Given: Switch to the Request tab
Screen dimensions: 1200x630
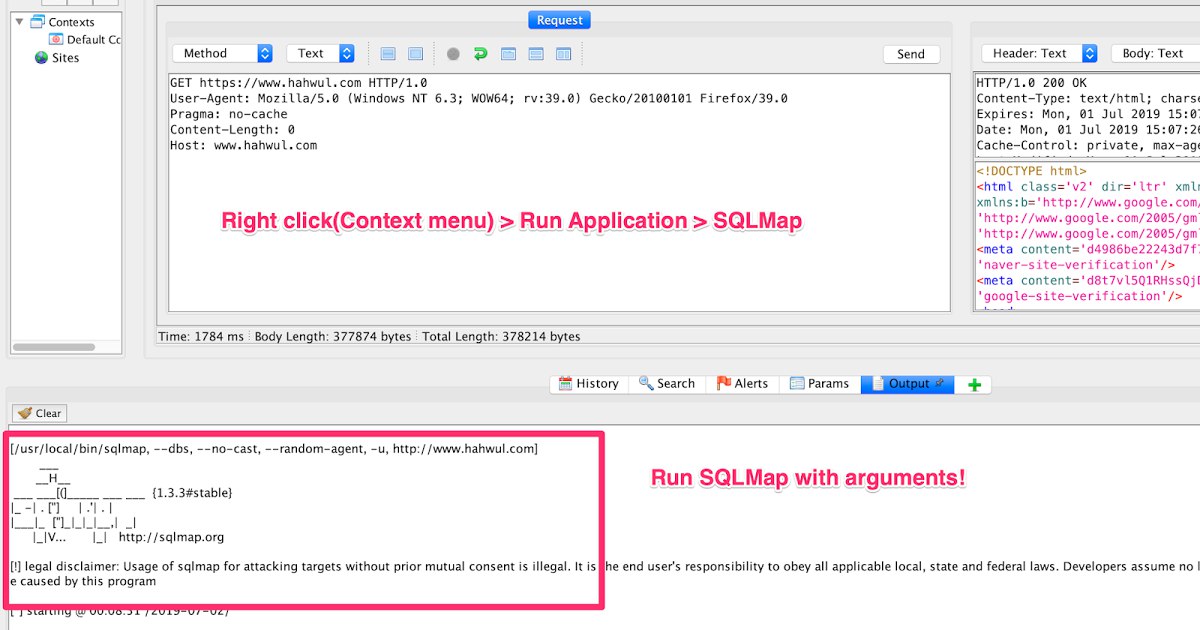Looking at the screenshot, I should (560, 20).
